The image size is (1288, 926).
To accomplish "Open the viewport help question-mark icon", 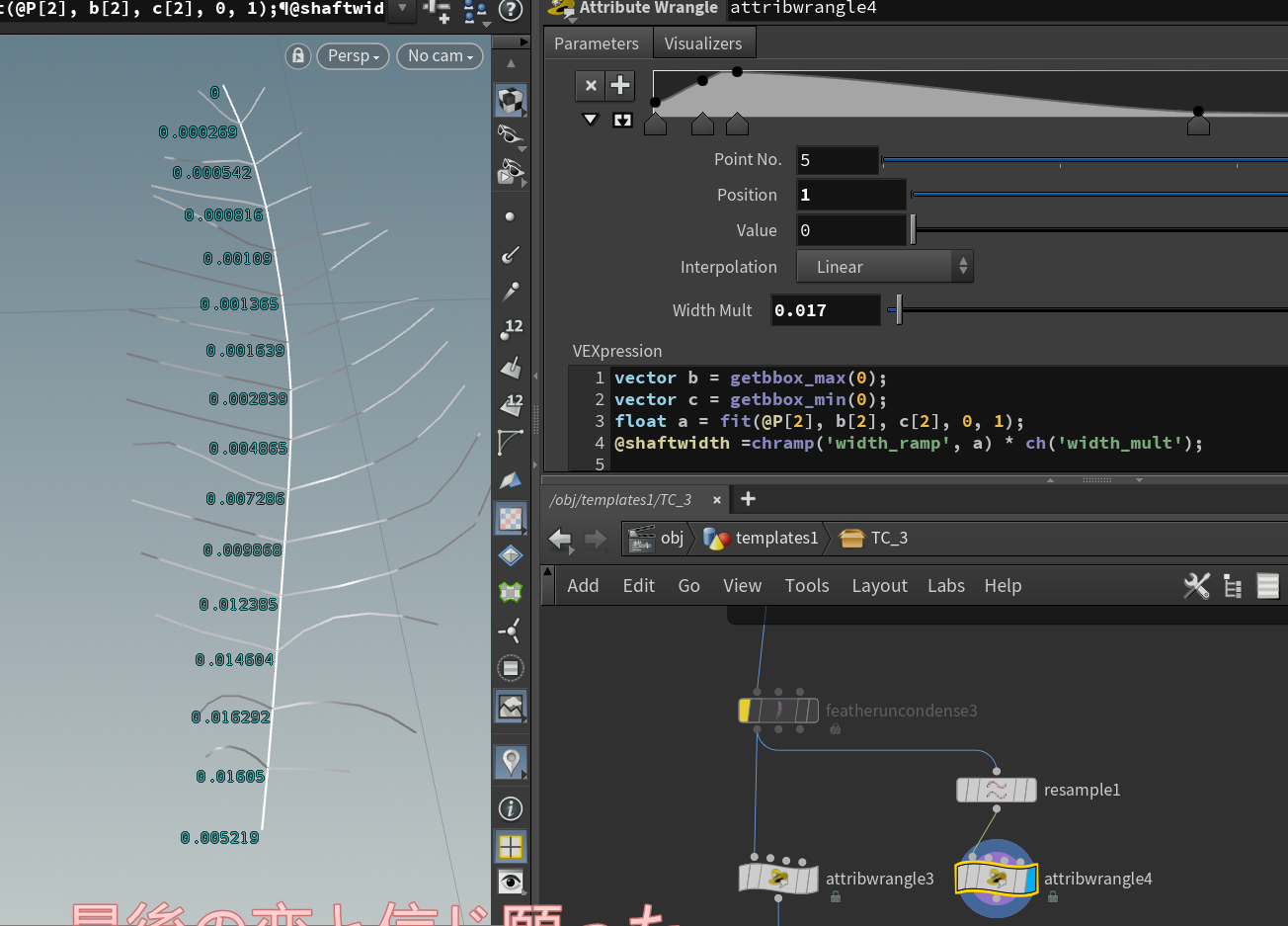I will (511, 11).
